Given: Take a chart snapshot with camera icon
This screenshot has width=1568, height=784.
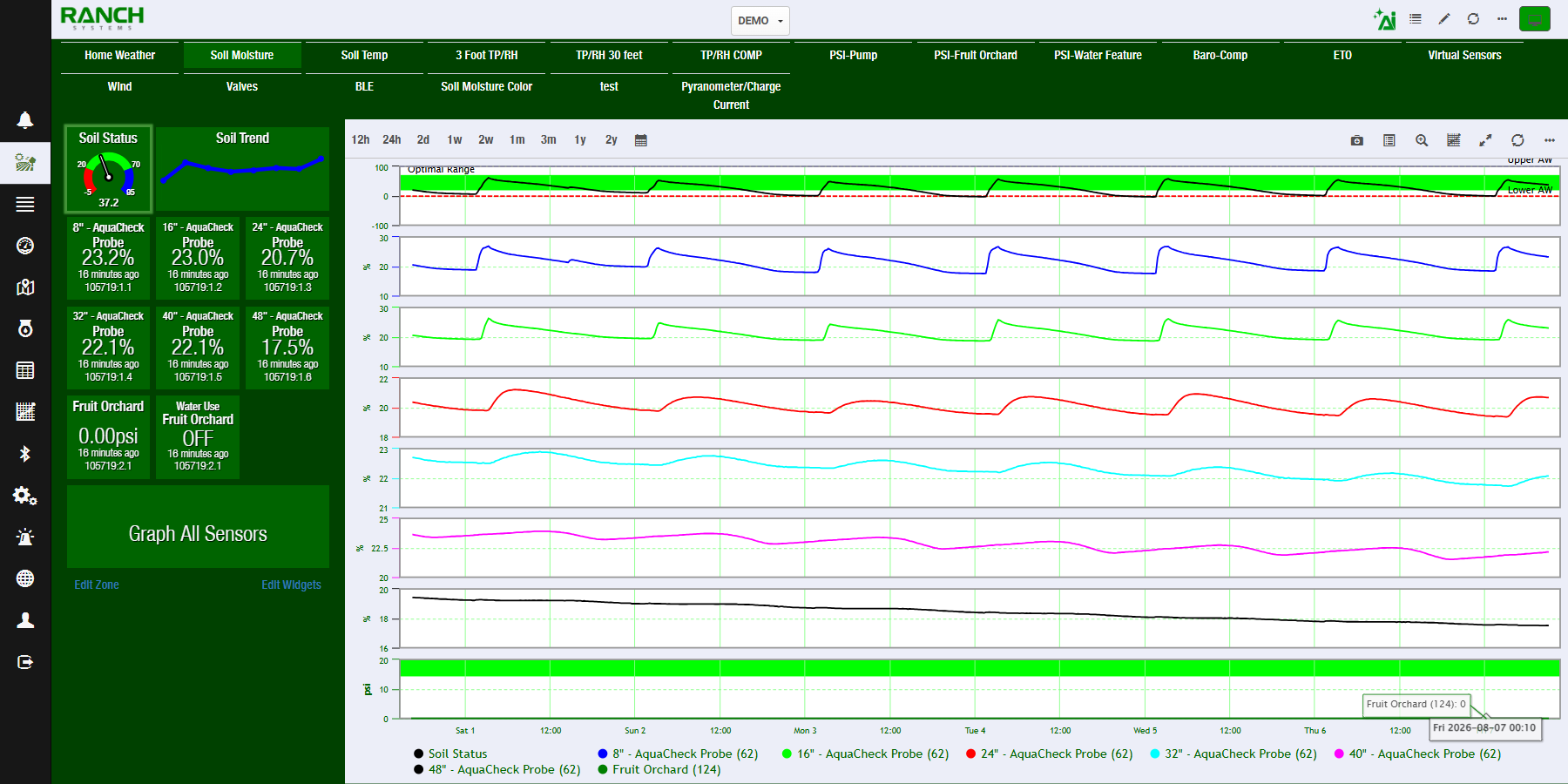Looking at the screenshot, I should click(1357, 140).
